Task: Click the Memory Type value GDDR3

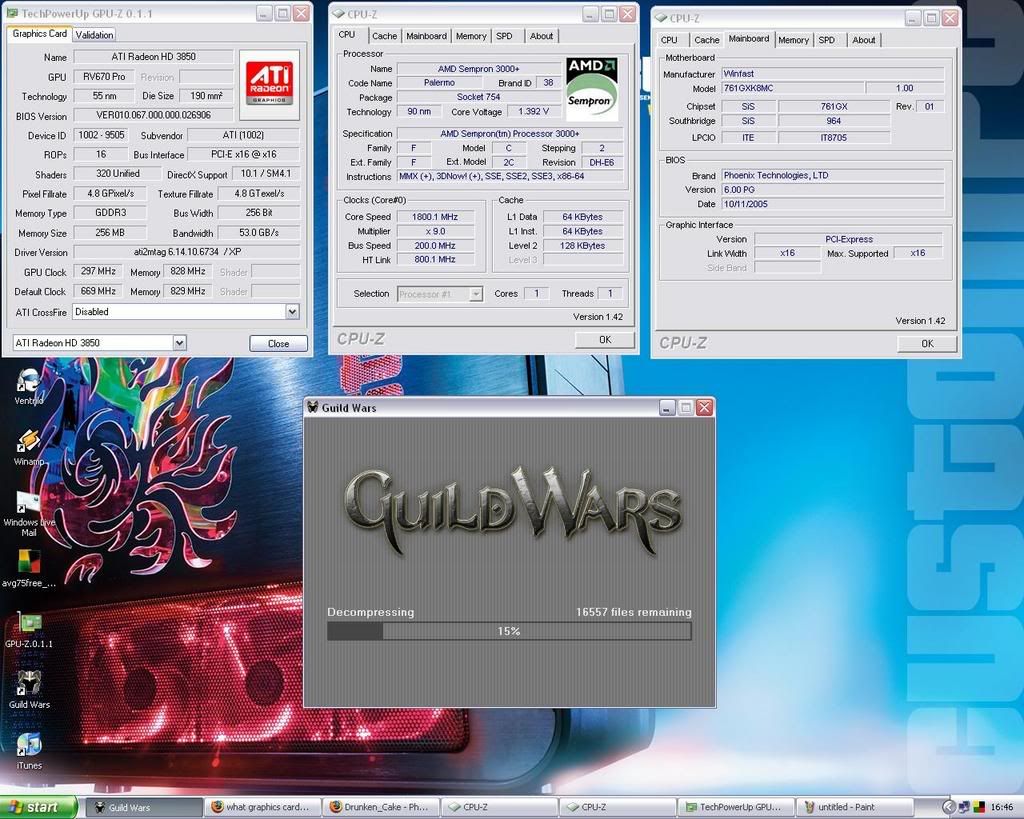Action: tap(110, 213)
